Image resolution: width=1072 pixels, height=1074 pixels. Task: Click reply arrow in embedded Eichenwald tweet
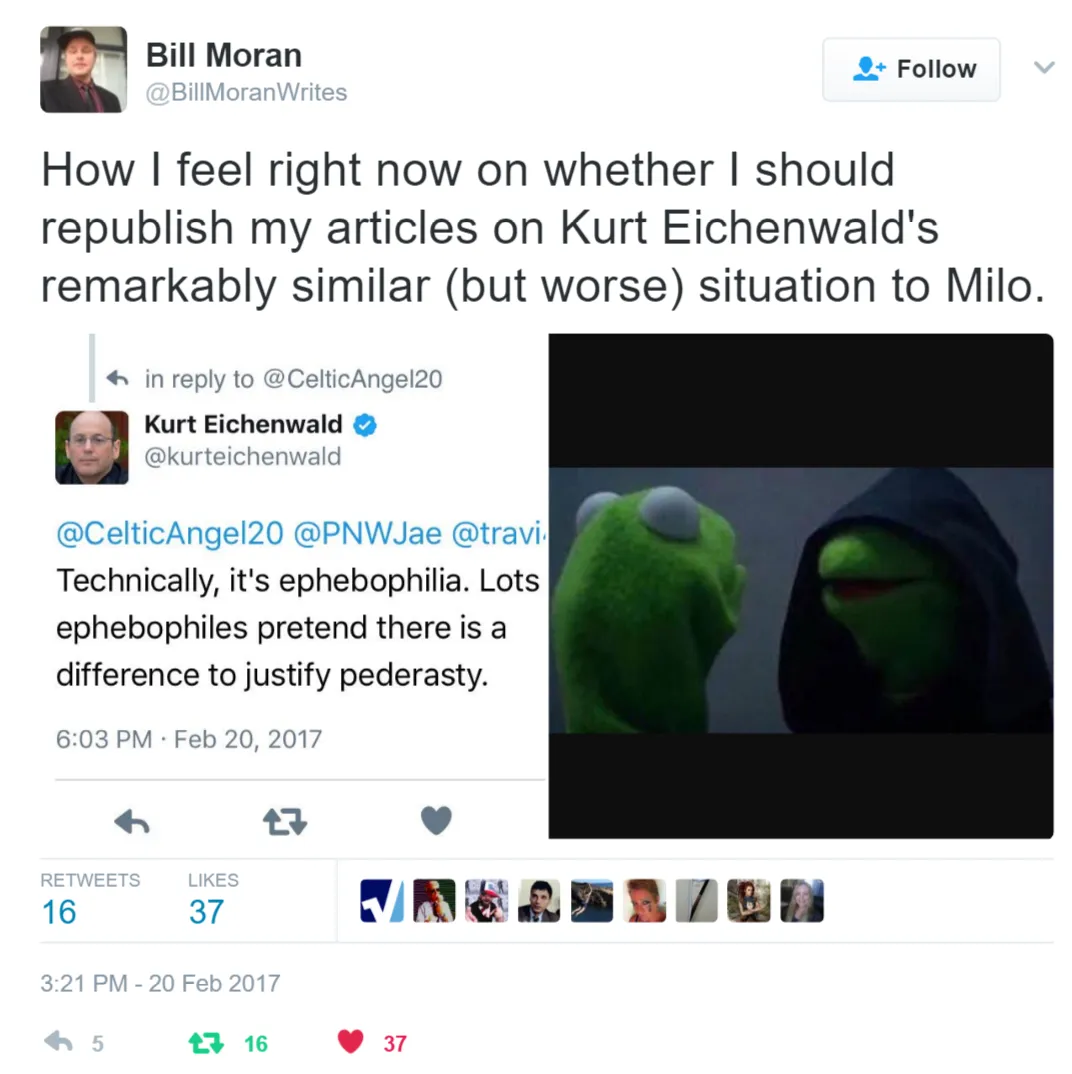(132, 821)
